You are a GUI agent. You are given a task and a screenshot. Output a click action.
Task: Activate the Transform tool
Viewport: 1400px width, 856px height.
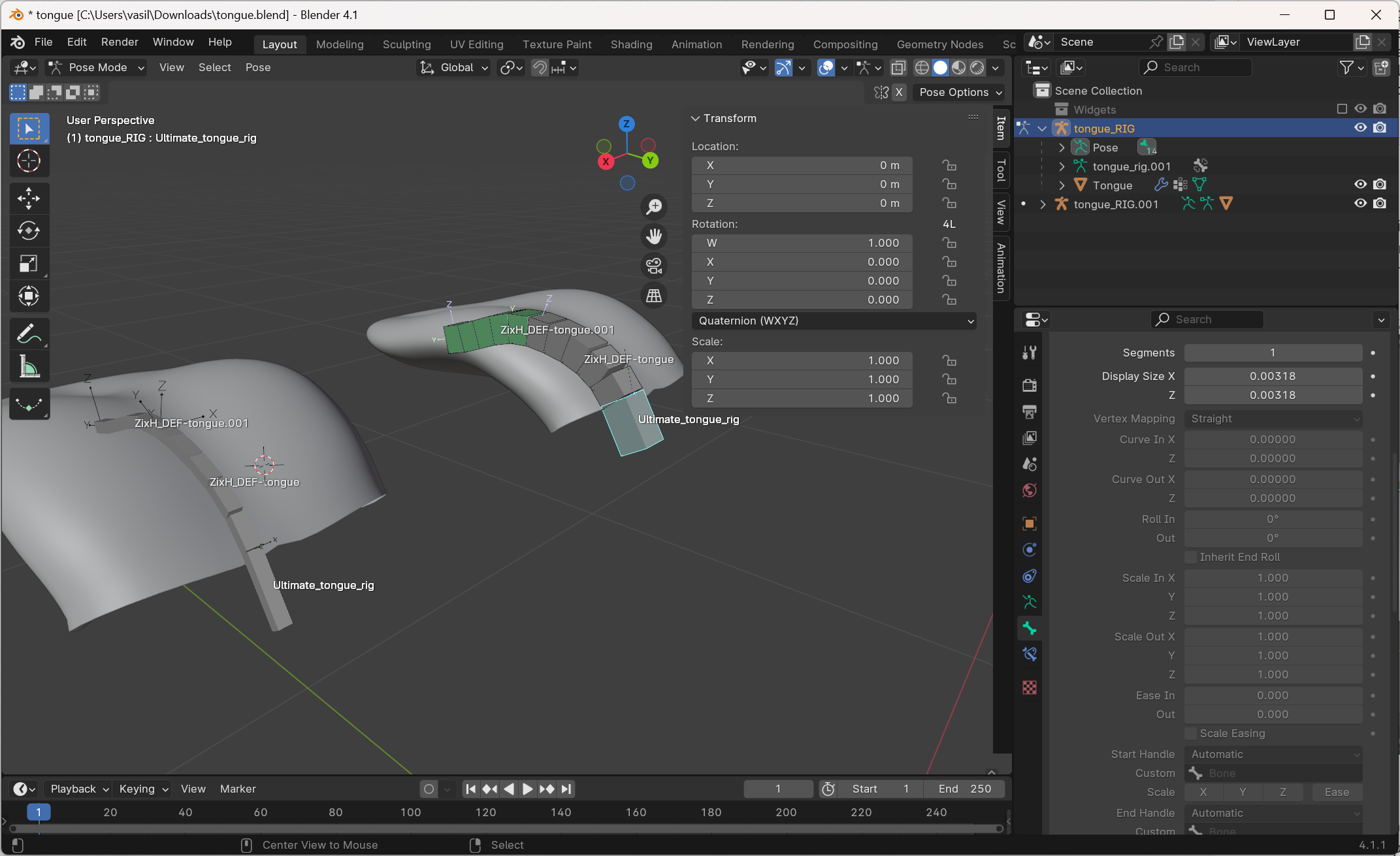click(x=29, y=296)
